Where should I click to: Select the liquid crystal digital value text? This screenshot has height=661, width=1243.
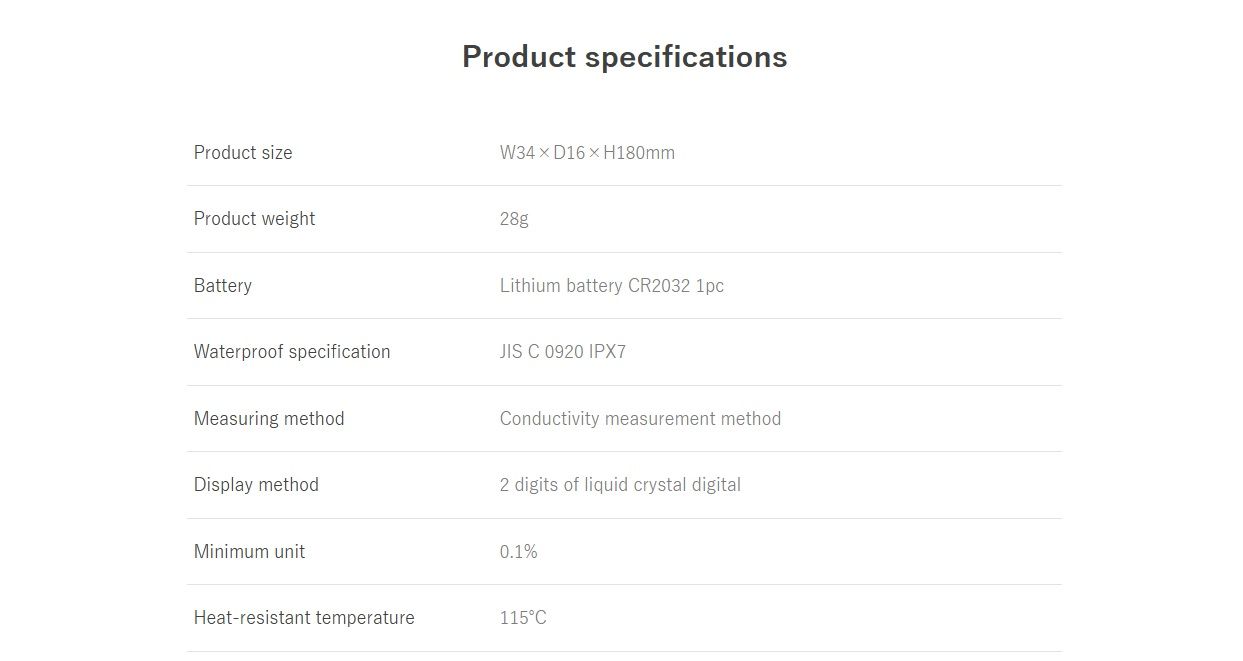click(662, 485)
